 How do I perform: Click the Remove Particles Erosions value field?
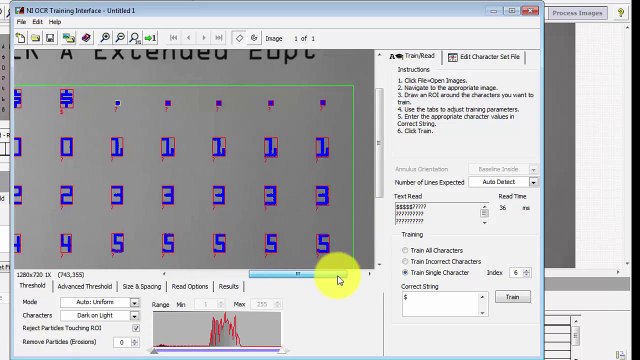tap(122, 342)
